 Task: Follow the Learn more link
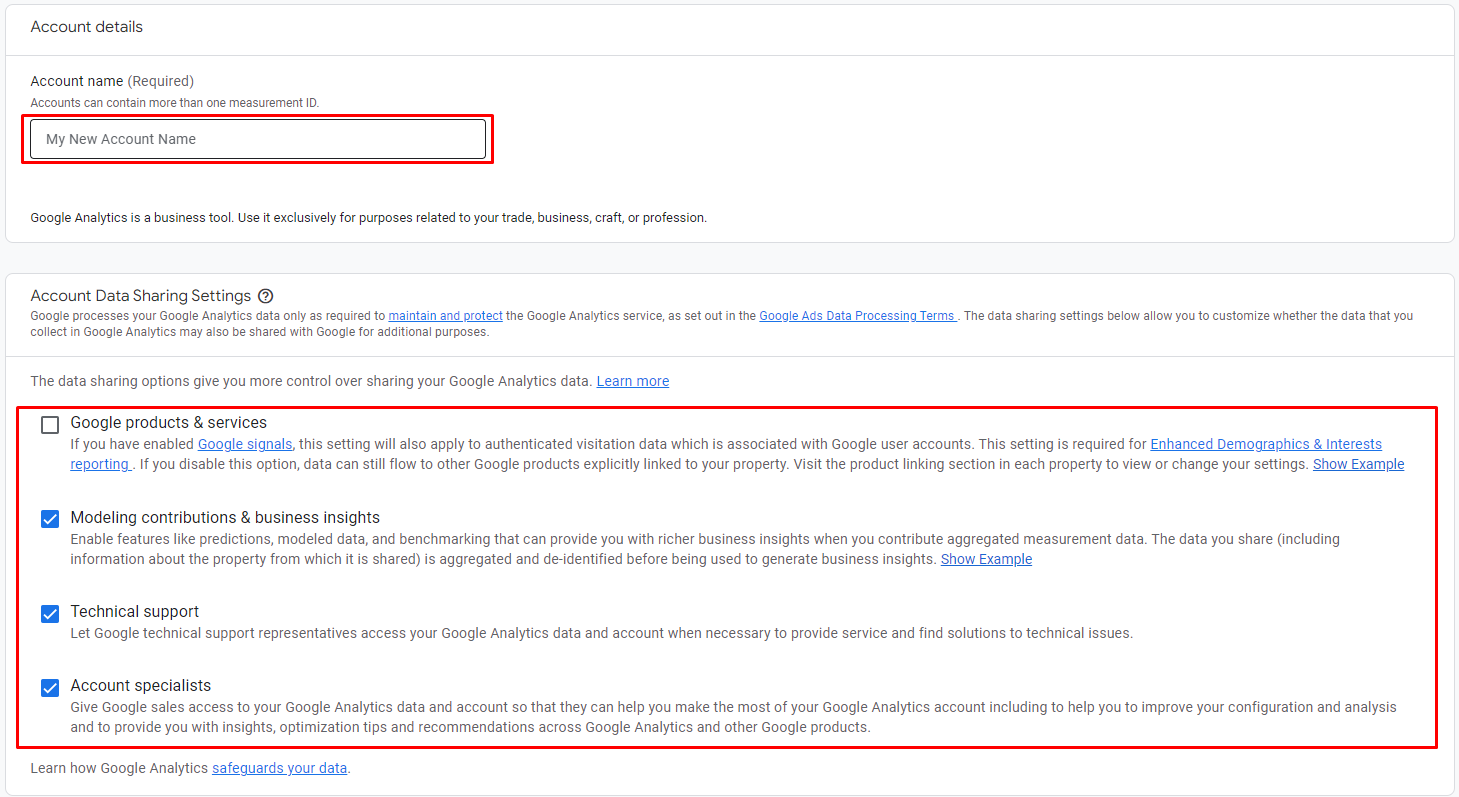(x=633, y=381)
